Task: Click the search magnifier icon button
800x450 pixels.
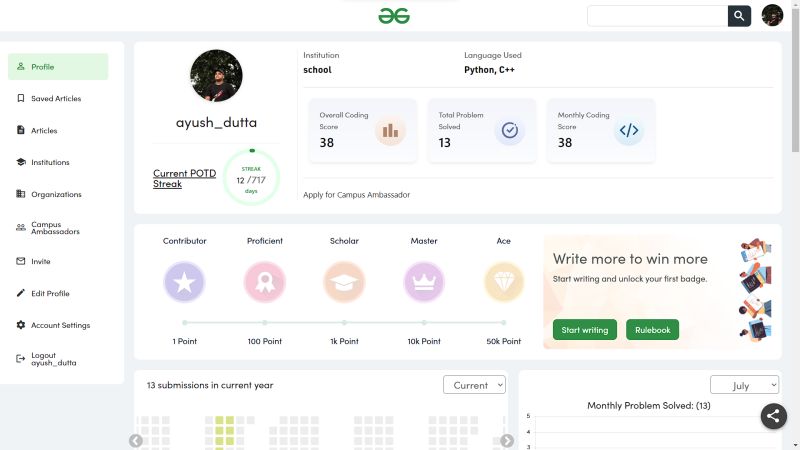Action: point(739,16)
